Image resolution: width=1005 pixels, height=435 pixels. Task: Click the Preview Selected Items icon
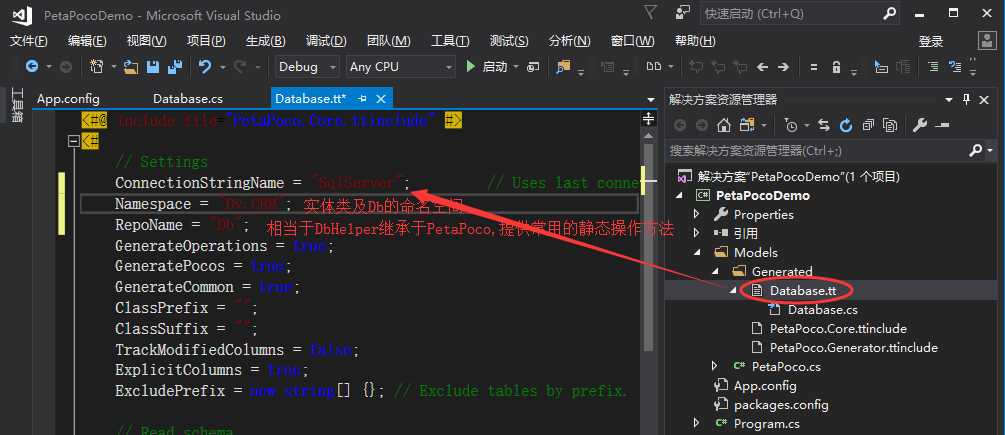pos(941,126)
